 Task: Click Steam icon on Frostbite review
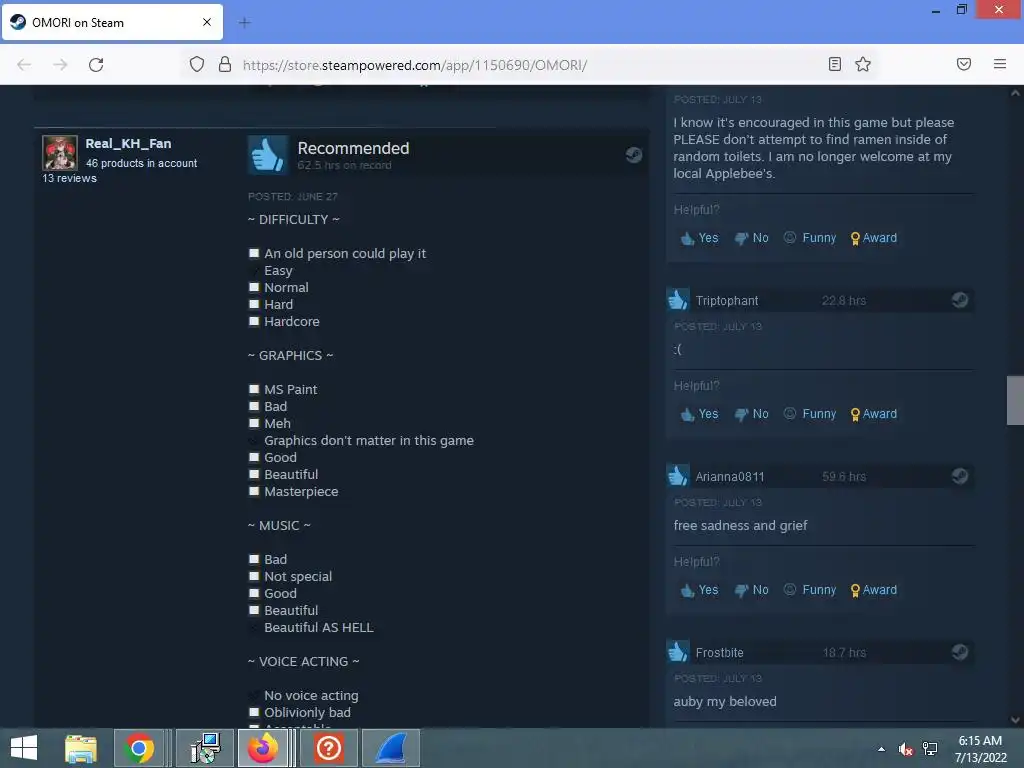(x=960, y=652)
